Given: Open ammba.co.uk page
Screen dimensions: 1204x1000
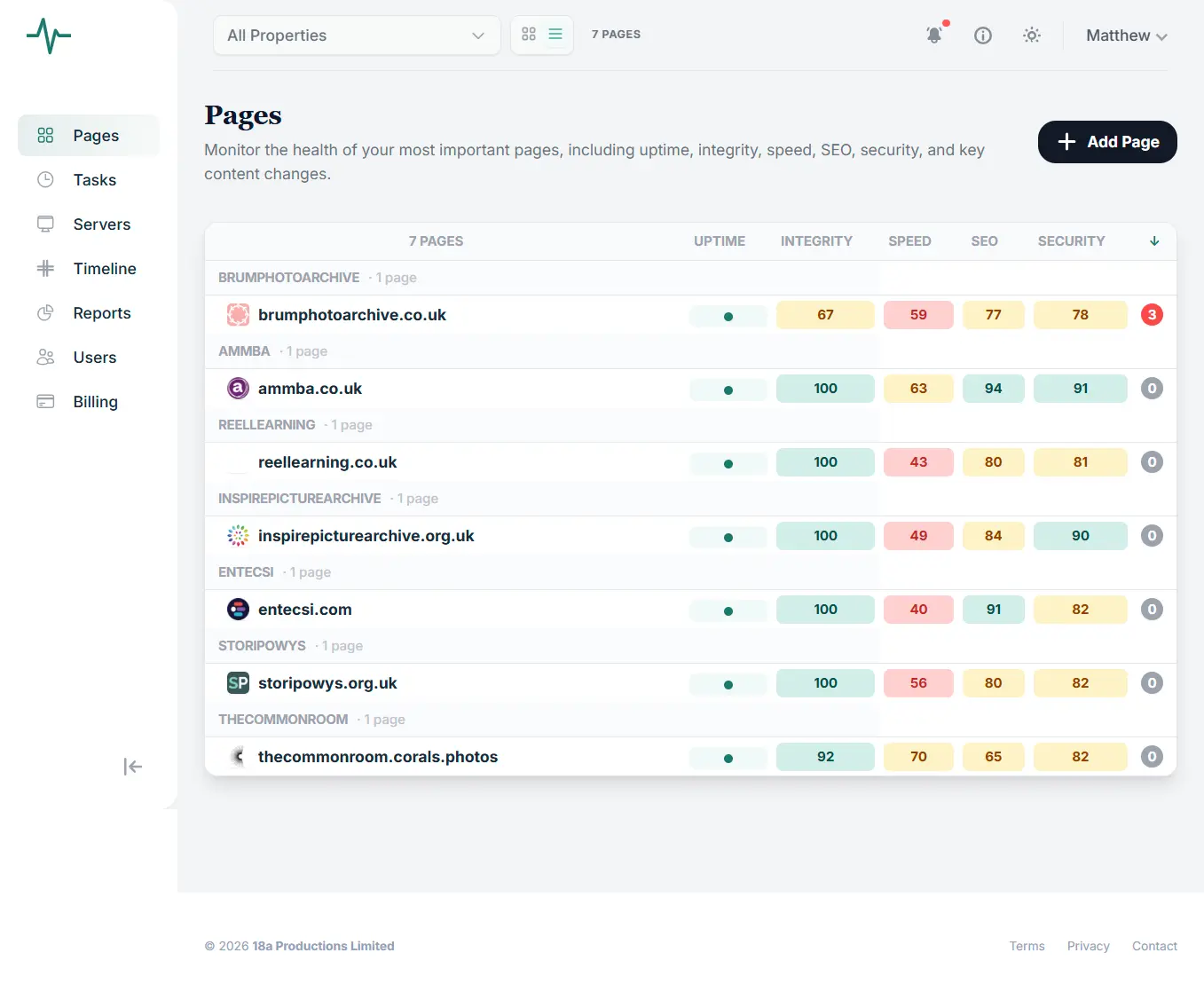Looking at the screenshot, I should click(x=310, y=389).
